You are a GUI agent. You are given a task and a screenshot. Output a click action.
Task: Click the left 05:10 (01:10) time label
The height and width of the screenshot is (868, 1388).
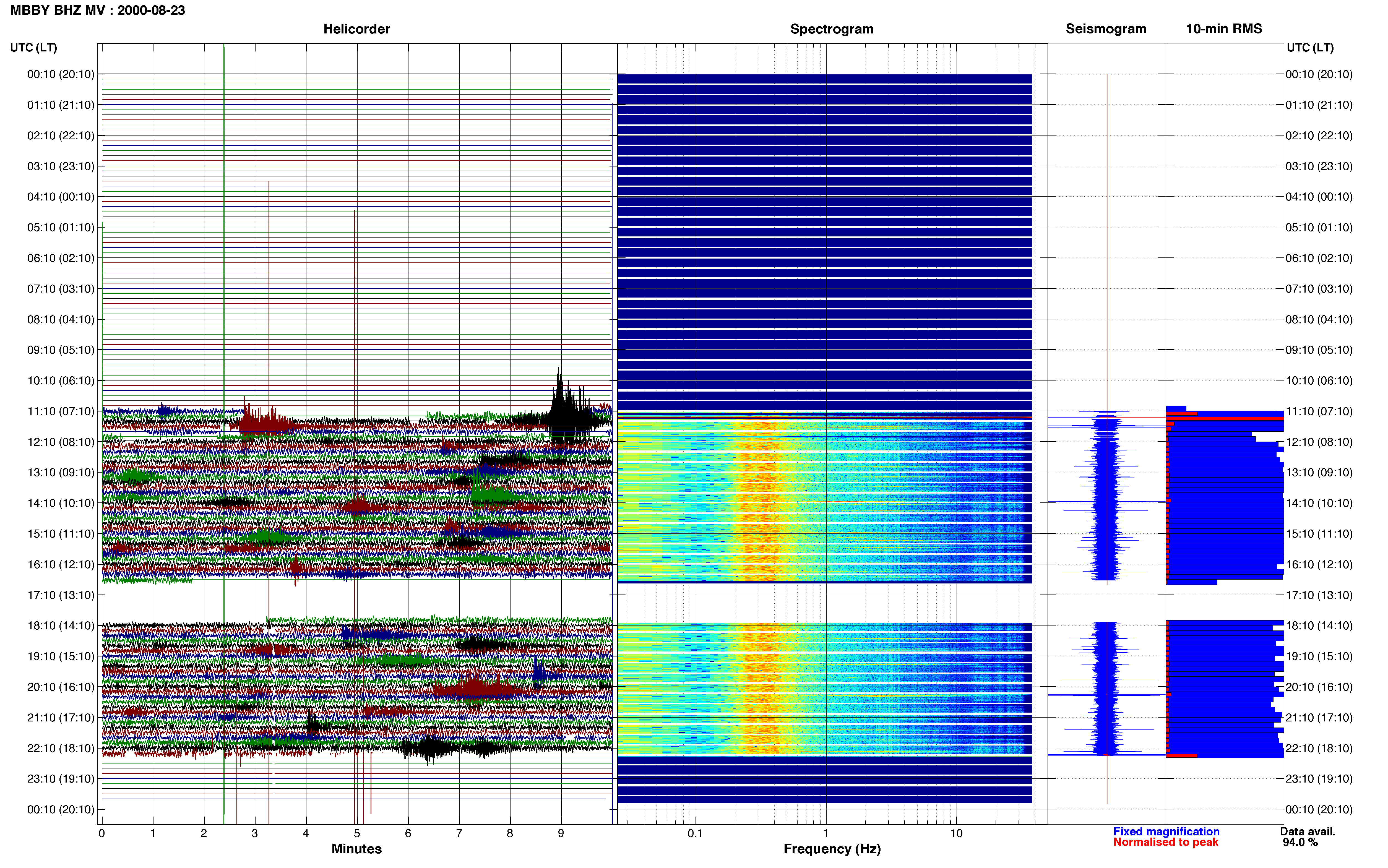[61, 227]
